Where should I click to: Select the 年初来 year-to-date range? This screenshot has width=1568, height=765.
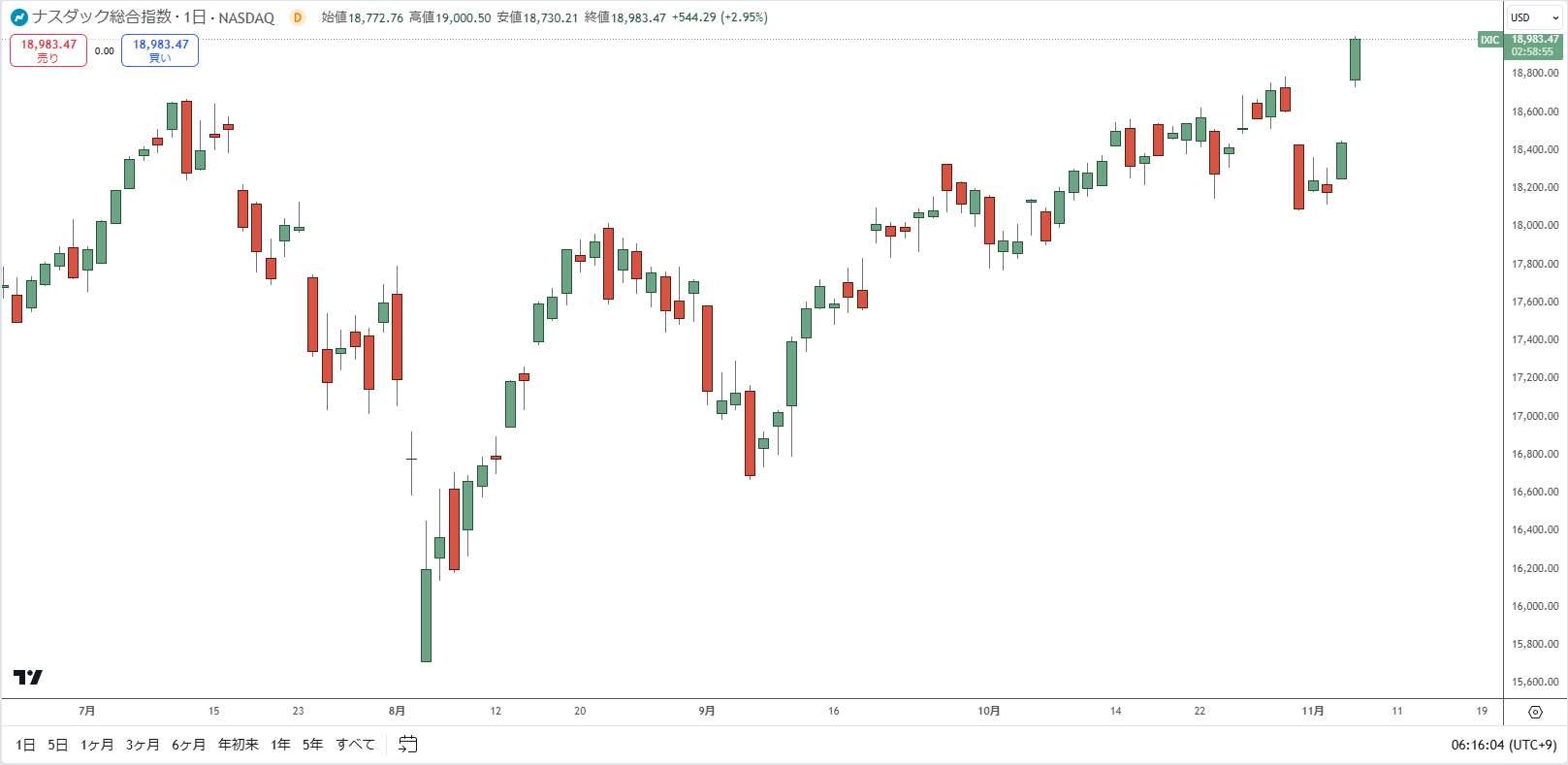pyautogui.click(x=239, y=745)
